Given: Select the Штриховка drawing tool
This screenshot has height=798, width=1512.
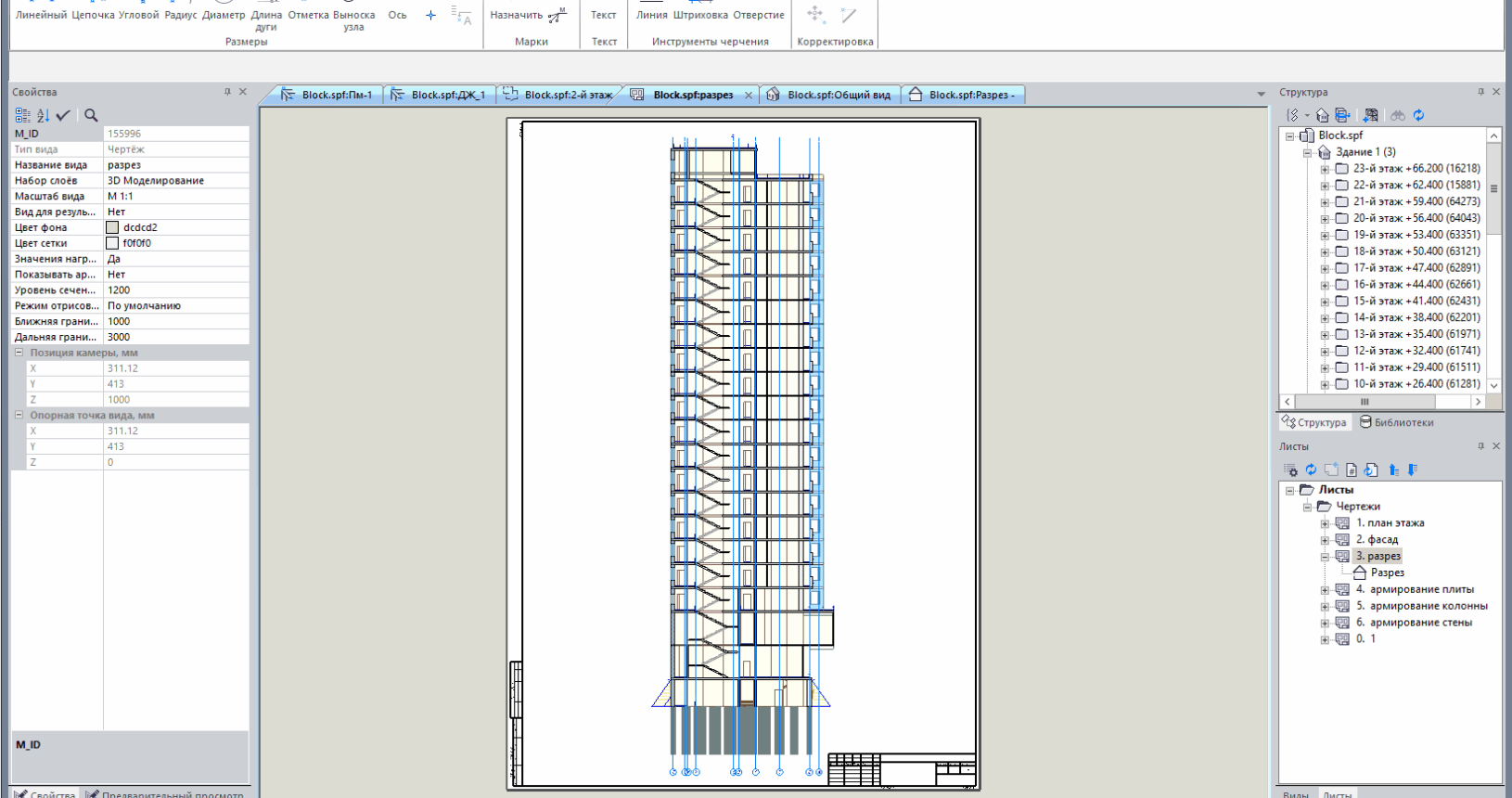Looking at the screenshot, I should [x=700, y=15].
